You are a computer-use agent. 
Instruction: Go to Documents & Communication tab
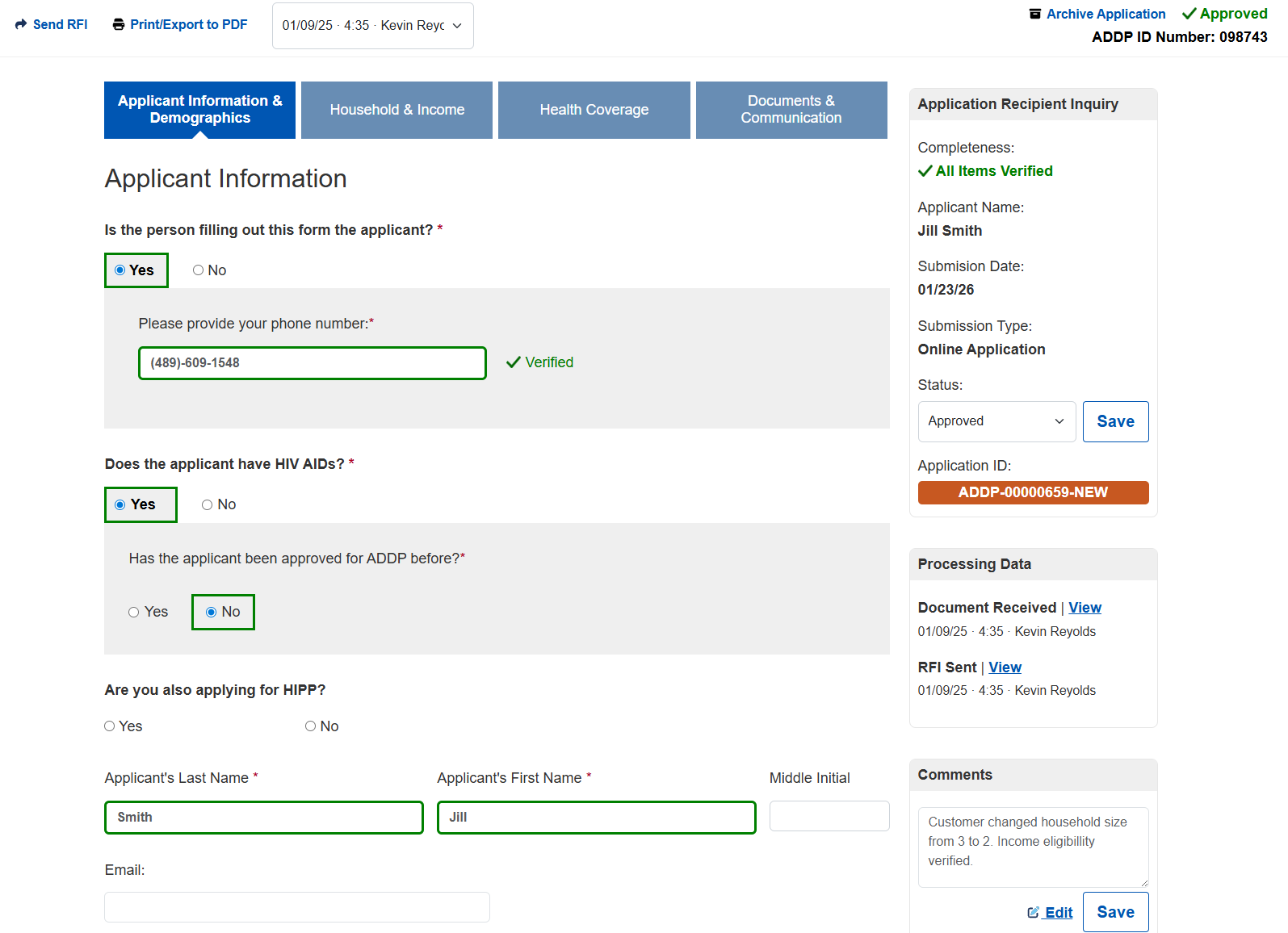point(791,110)
